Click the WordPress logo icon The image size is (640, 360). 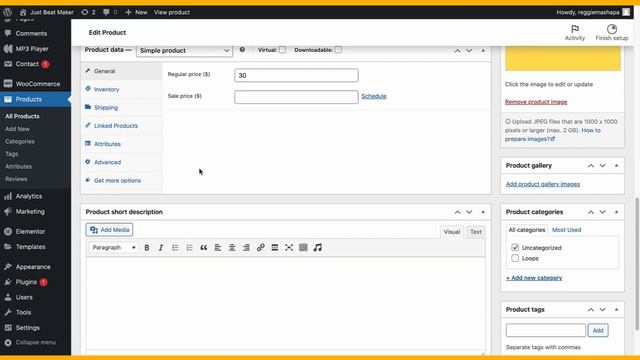point(7,12)
